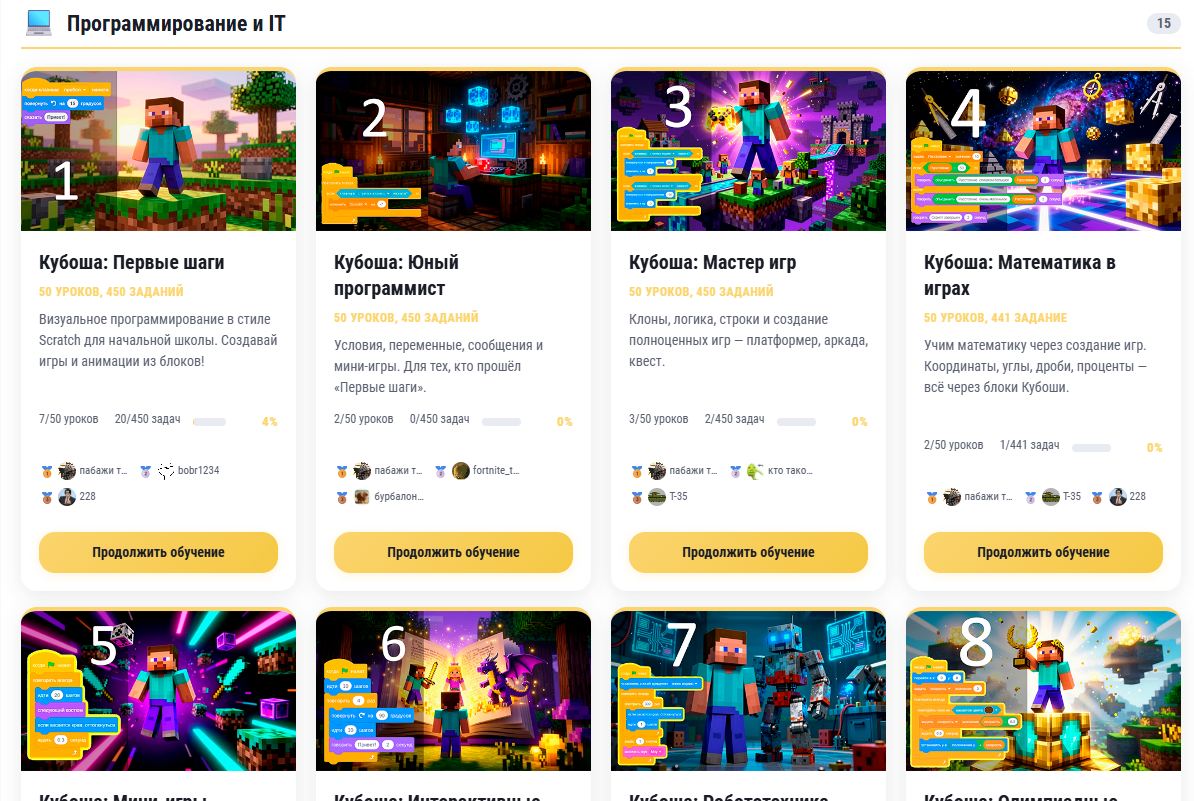Click the T-35 tank avatar in Мастер игр
Viewport: 1194px width, 801px height.
pyautogui.click(x=656, y=496)
